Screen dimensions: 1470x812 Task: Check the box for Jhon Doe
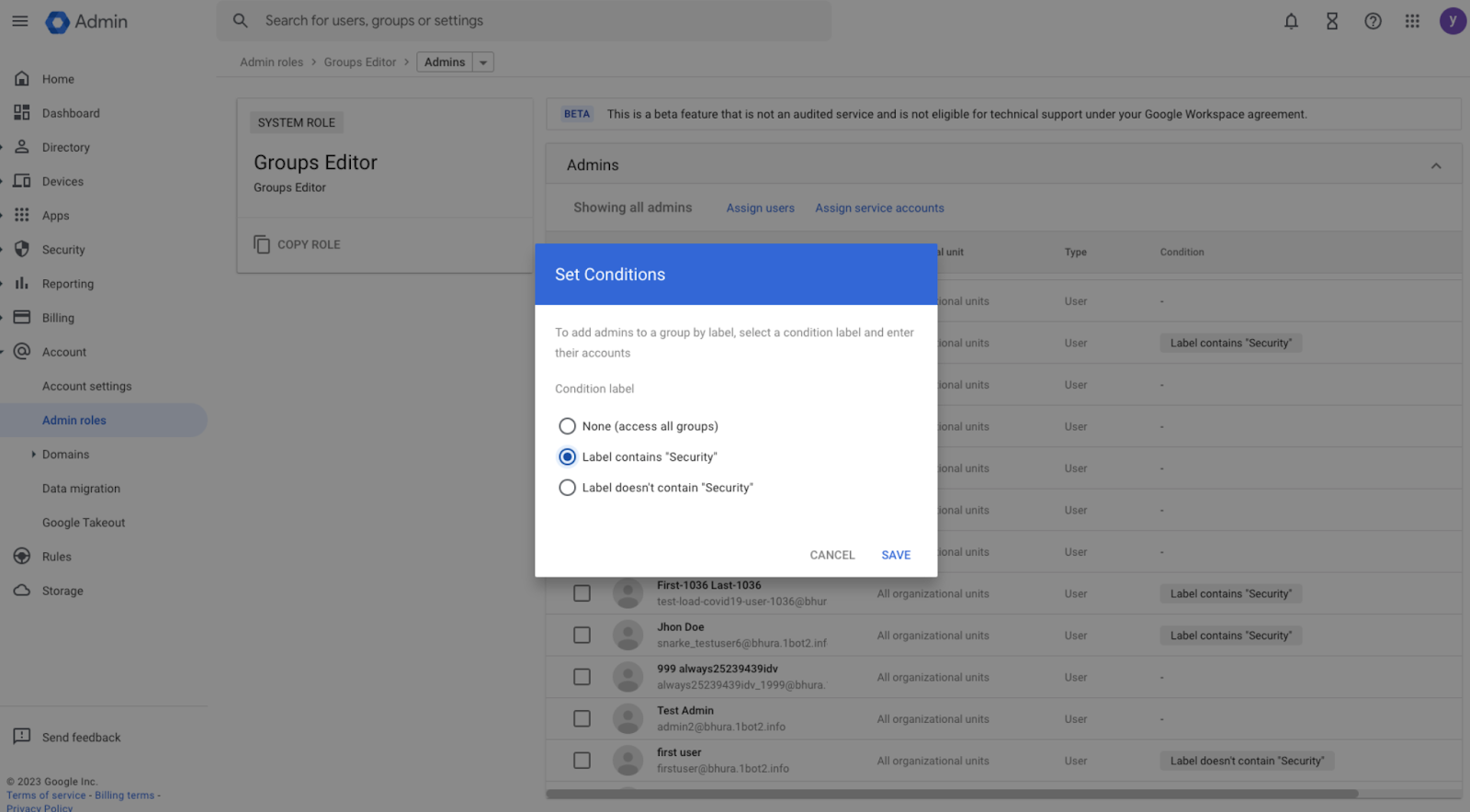(x=582, y=636)
